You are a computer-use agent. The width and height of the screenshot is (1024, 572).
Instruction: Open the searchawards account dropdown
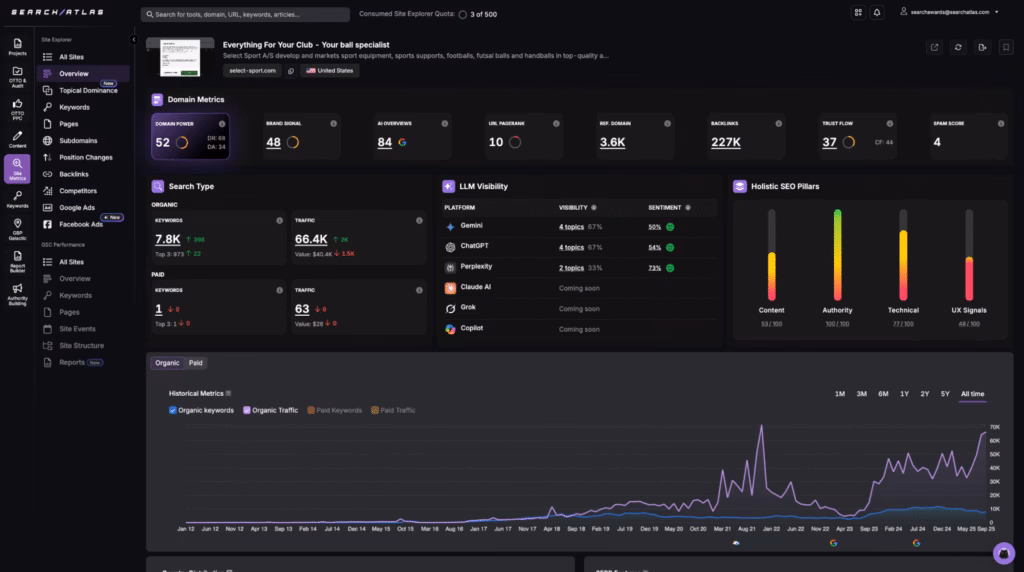point(948,12)
